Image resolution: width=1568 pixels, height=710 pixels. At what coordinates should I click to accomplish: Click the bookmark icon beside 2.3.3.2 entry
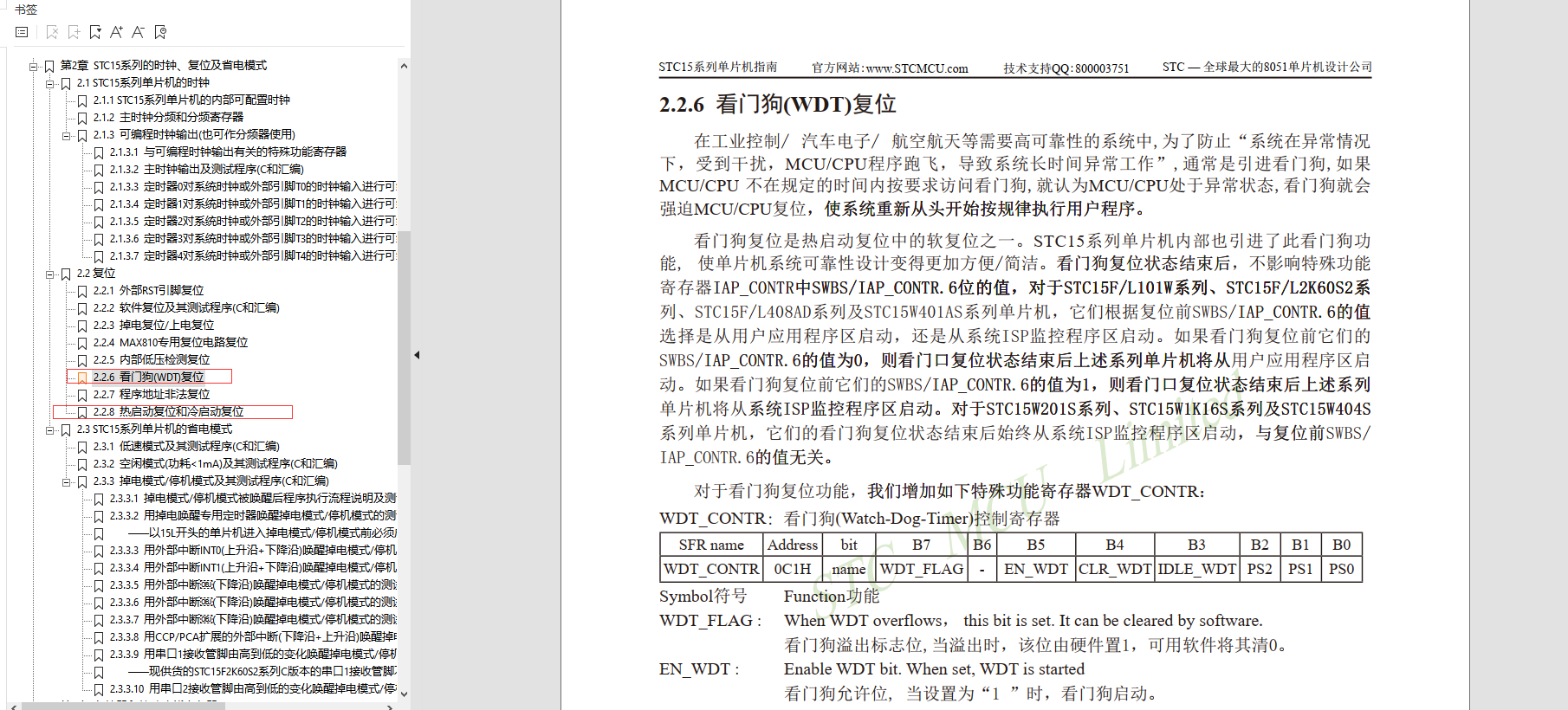point(99,516)
